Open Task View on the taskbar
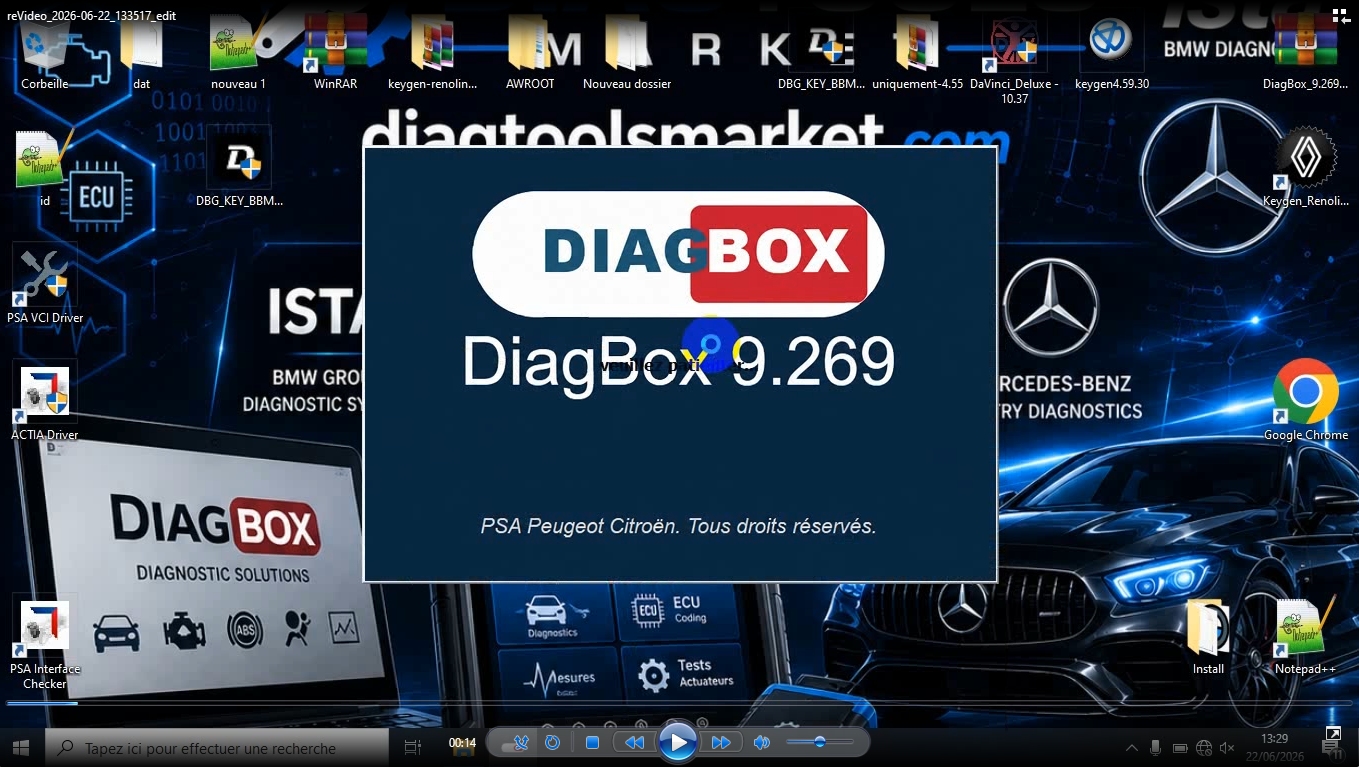The image size is (1359, 767). pyautogui.click(x=412, y=747)
